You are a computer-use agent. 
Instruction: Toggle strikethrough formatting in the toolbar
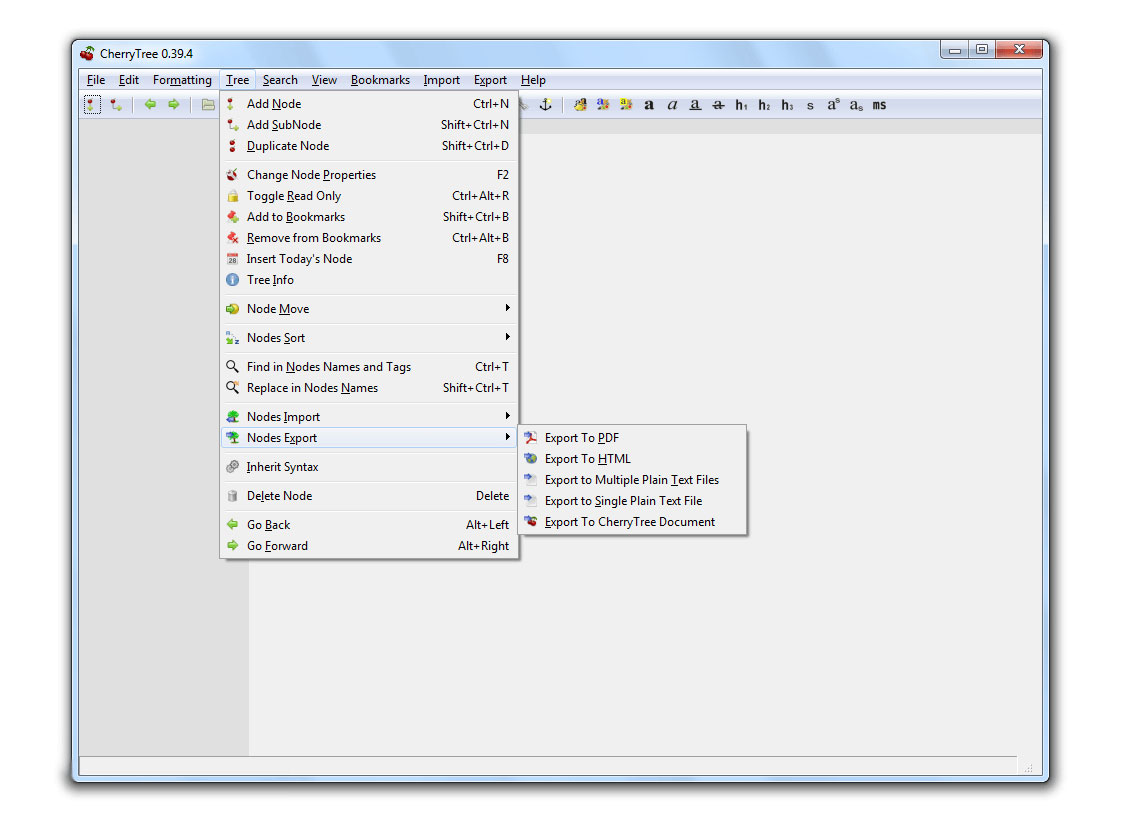(718, 105)
